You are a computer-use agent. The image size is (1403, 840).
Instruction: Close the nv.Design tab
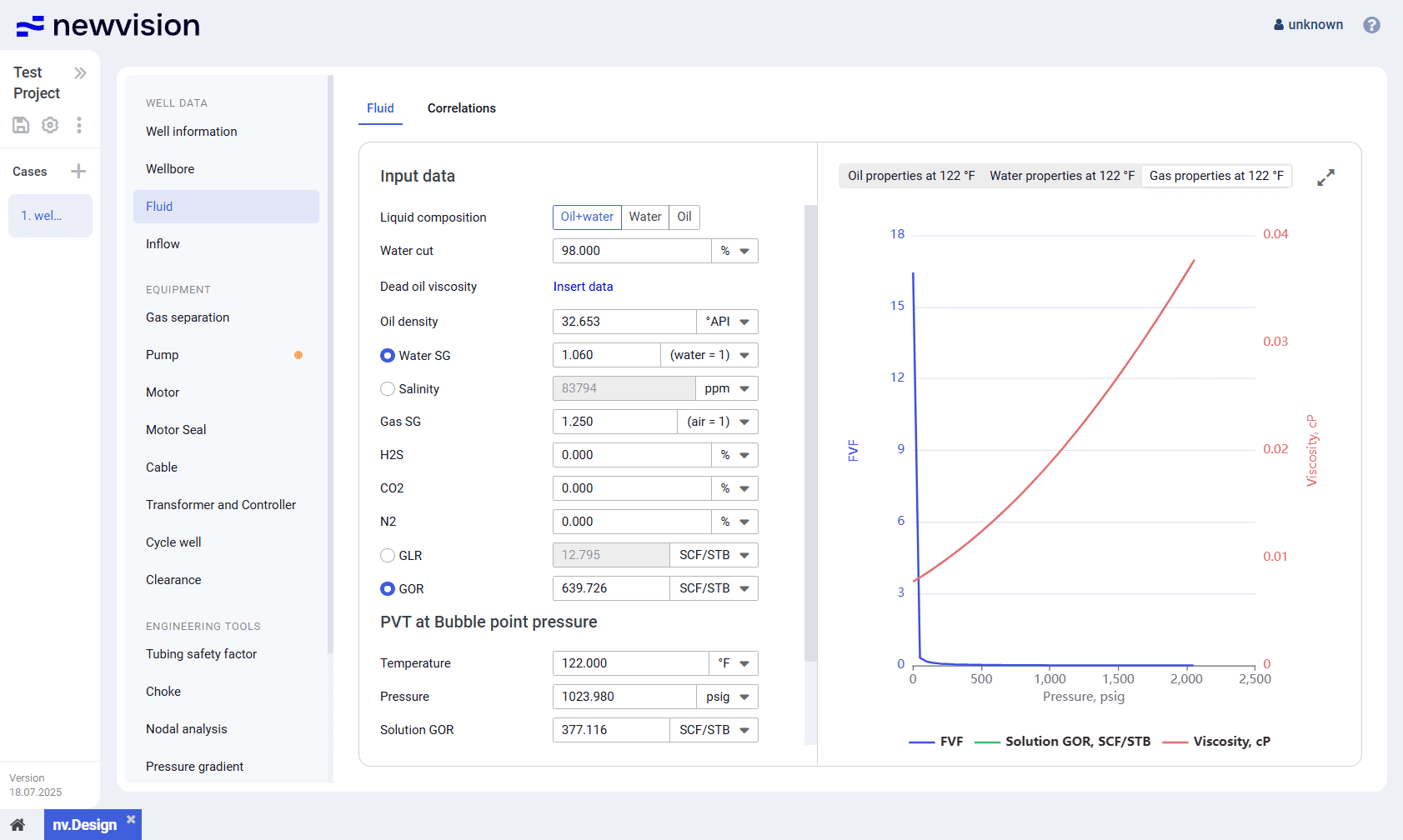tap(131, 820)
